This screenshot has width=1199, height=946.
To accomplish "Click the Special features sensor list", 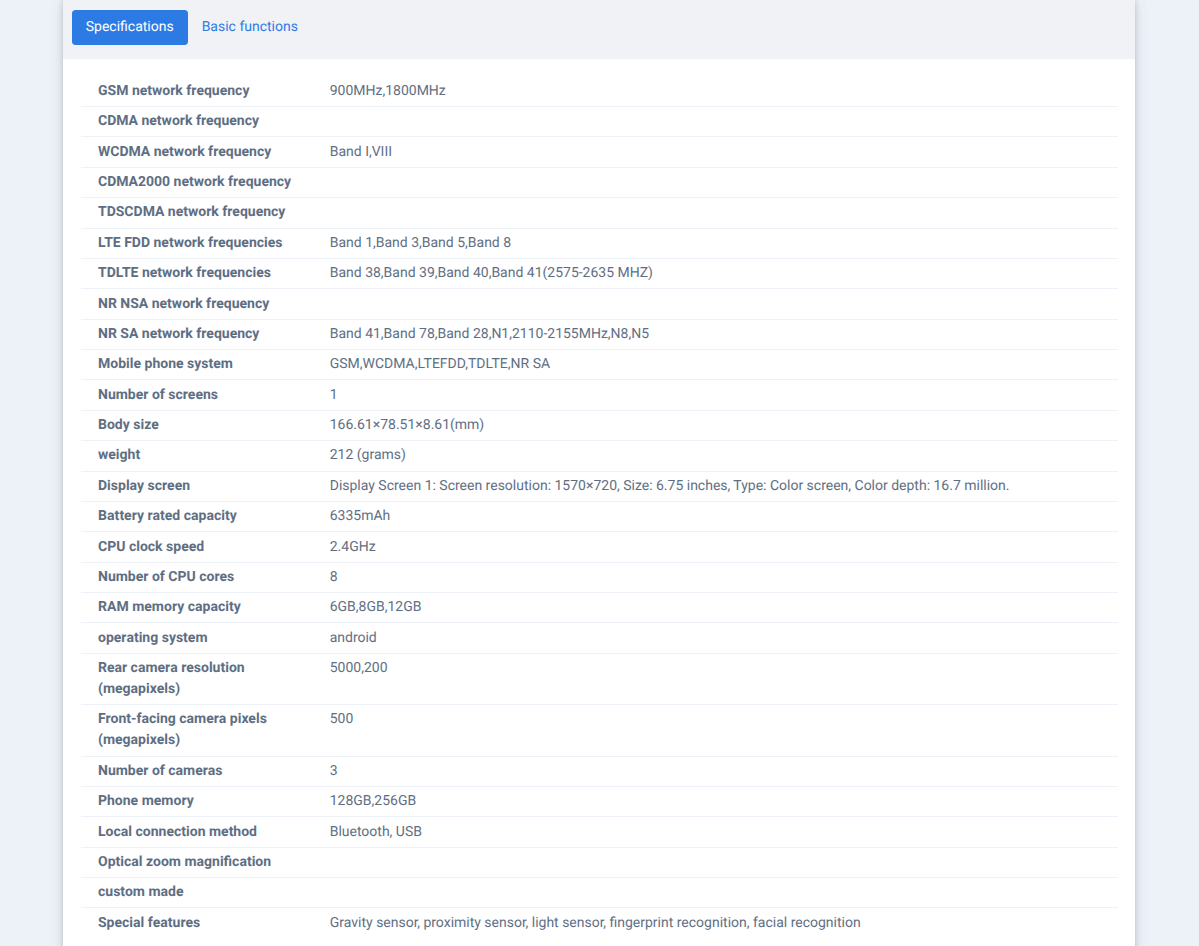I will pos(595,922).
